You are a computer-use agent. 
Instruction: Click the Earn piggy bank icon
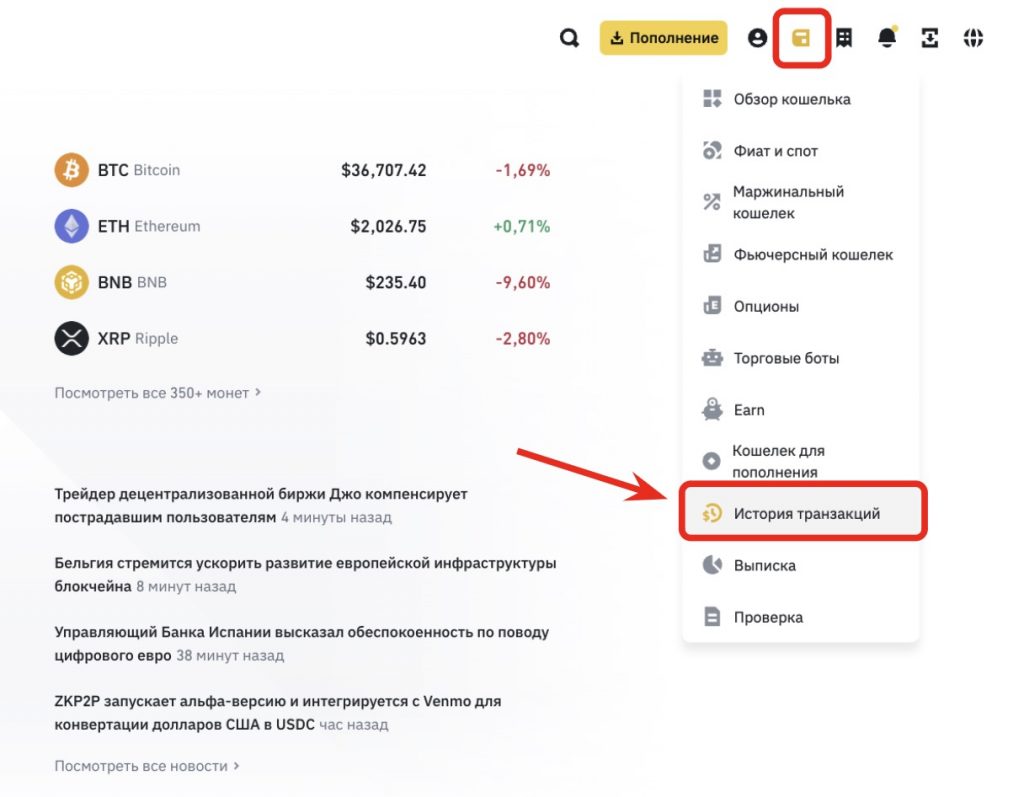(712, 410)
